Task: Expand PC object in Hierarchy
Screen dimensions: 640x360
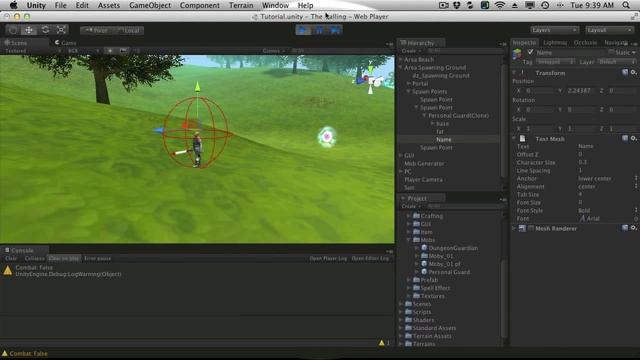Action: click(x=401, y=171)
